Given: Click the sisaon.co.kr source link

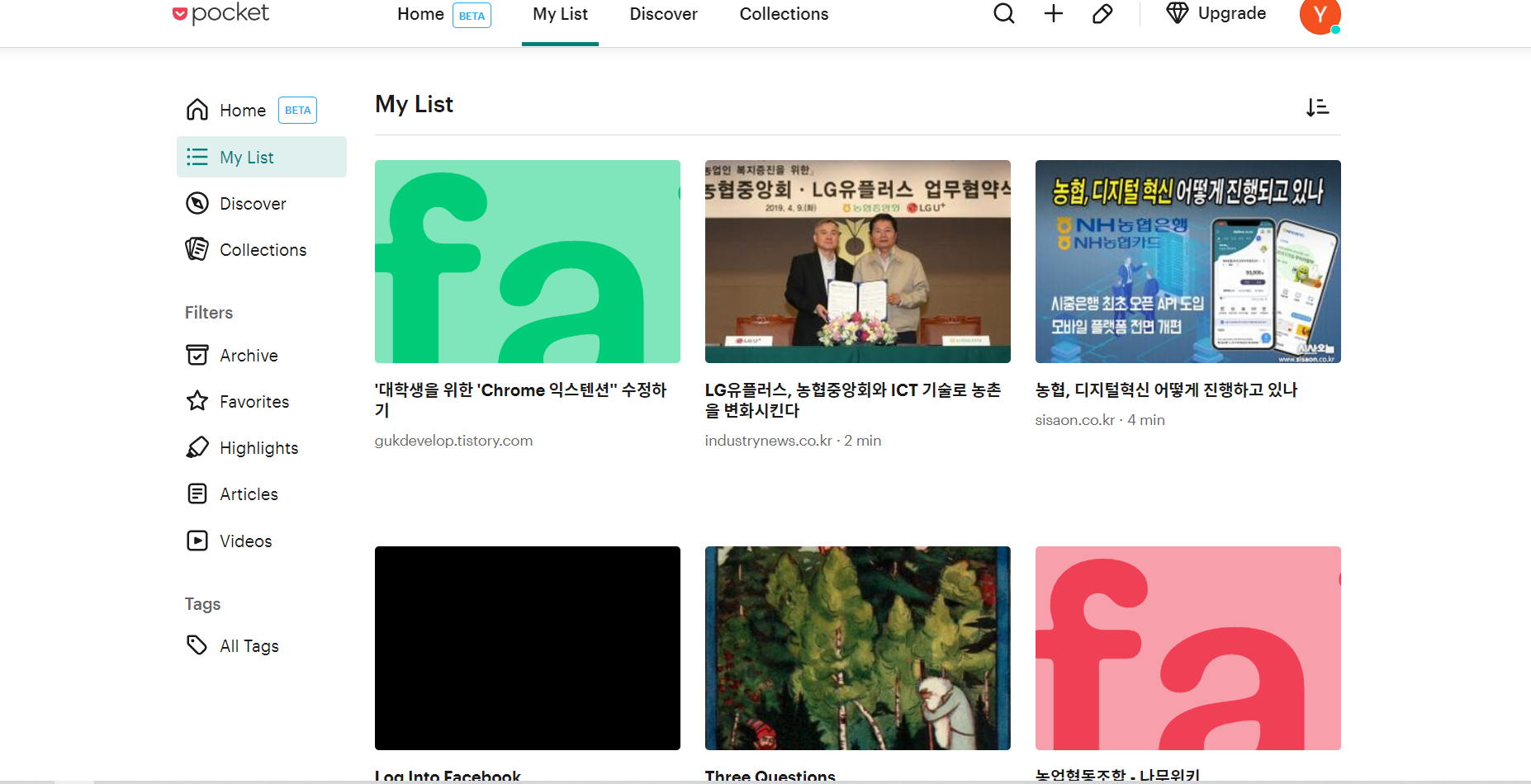Looking at the screenshot, I should (1074, 420).
